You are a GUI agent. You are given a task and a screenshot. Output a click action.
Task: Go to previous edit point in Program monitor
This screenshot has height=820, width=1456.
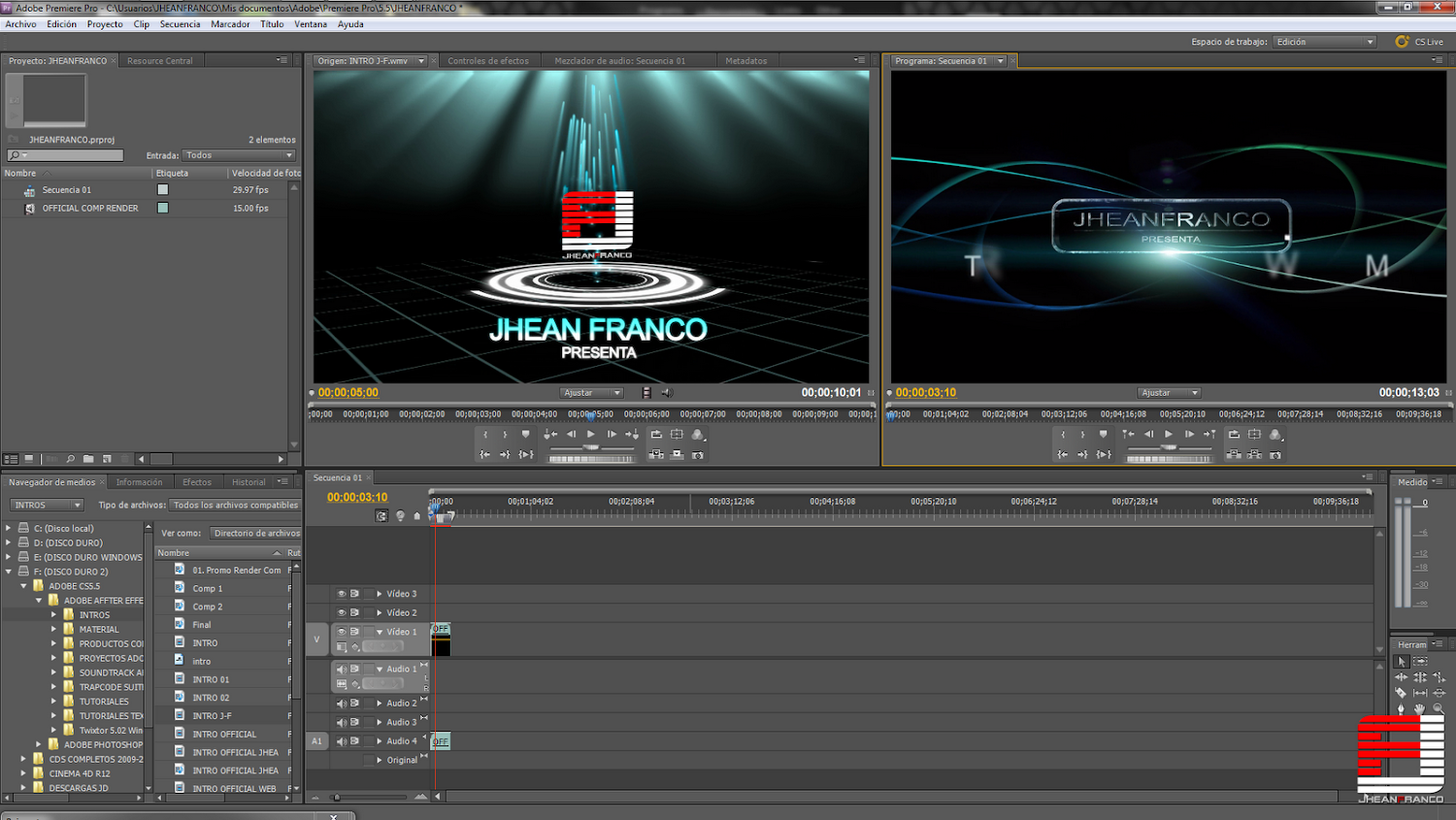tap(1128, 434)
